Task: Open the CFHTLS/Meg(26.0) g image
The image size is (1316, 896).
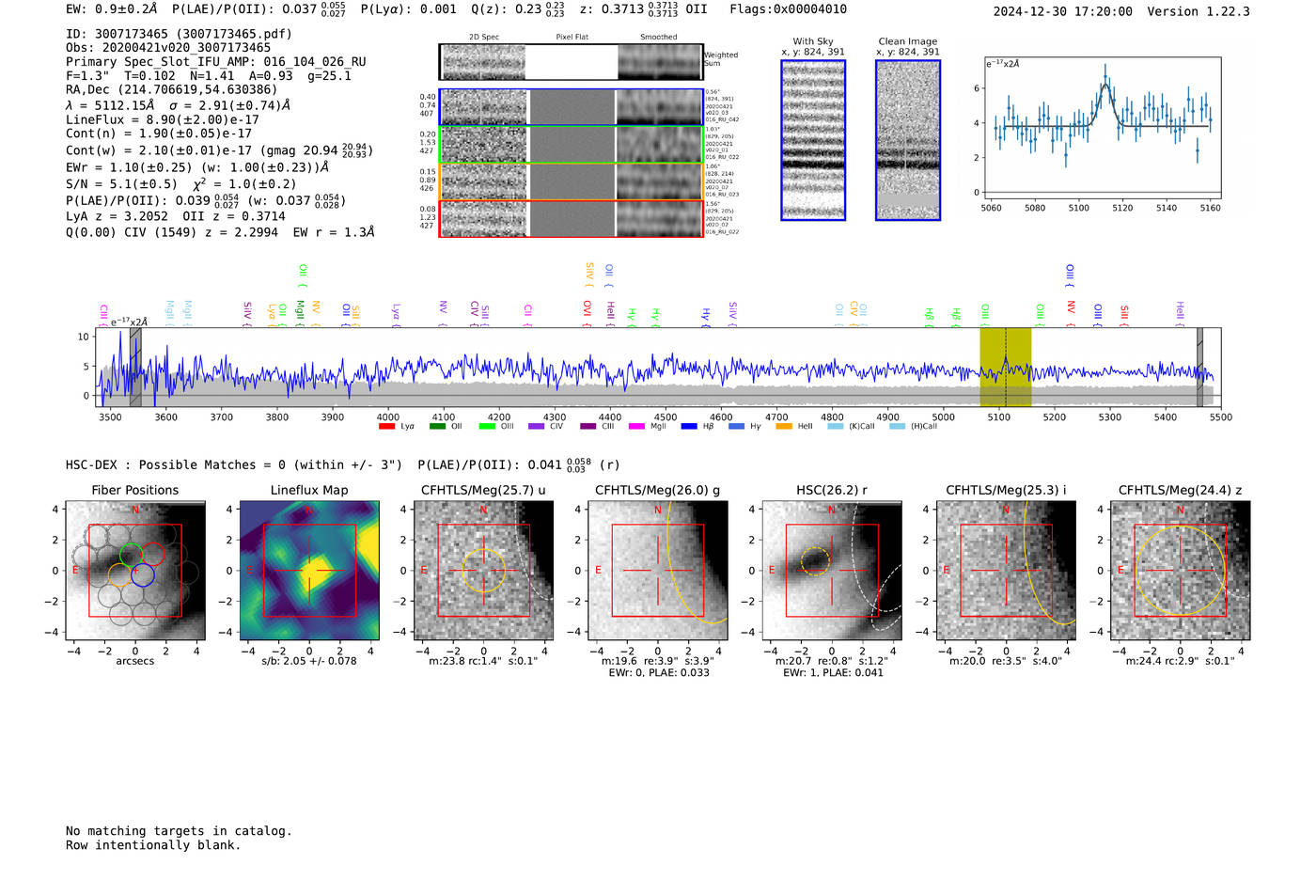Action: point(658,570)
